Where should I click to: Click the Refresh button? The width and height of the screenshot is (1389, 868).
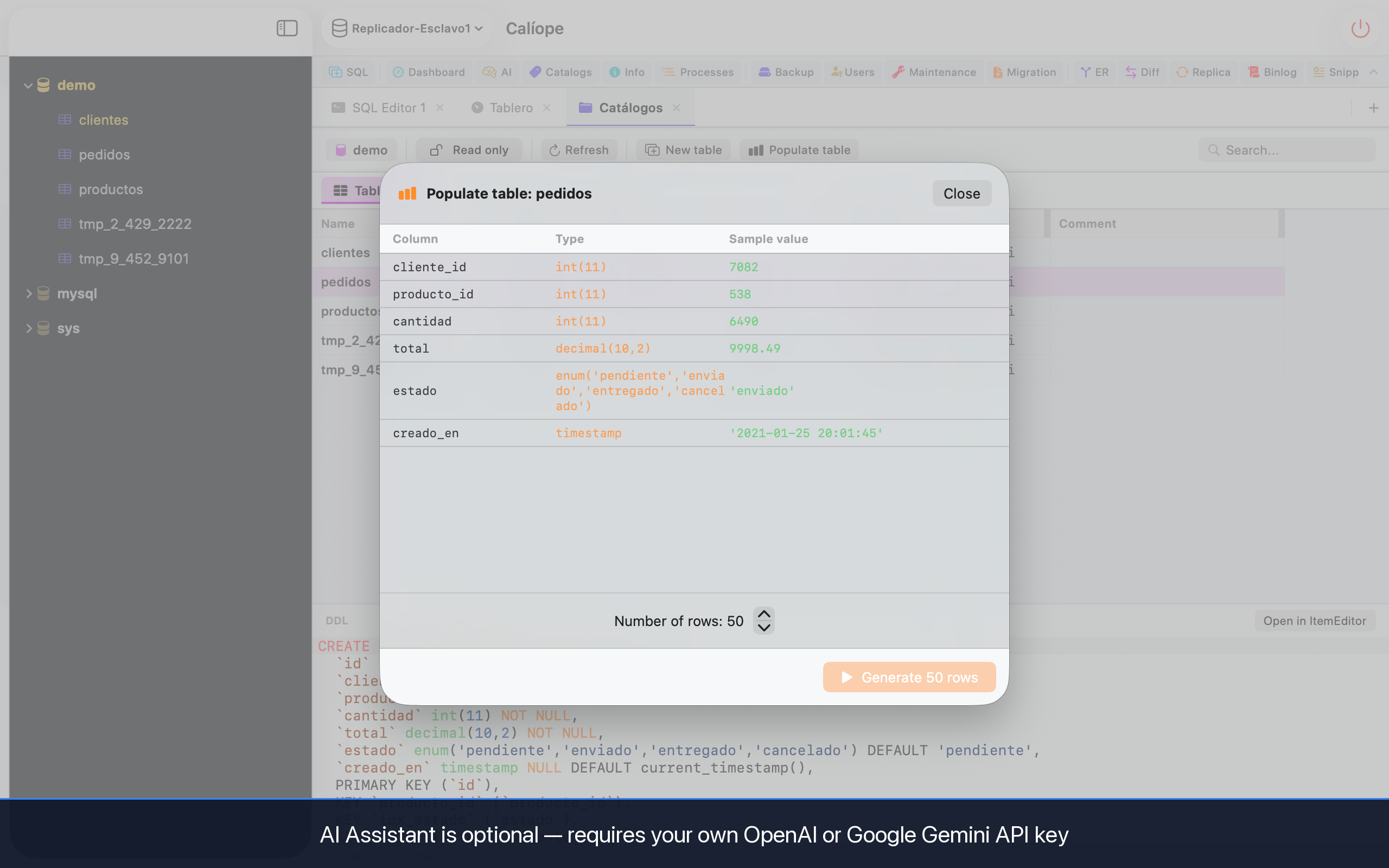578,150
